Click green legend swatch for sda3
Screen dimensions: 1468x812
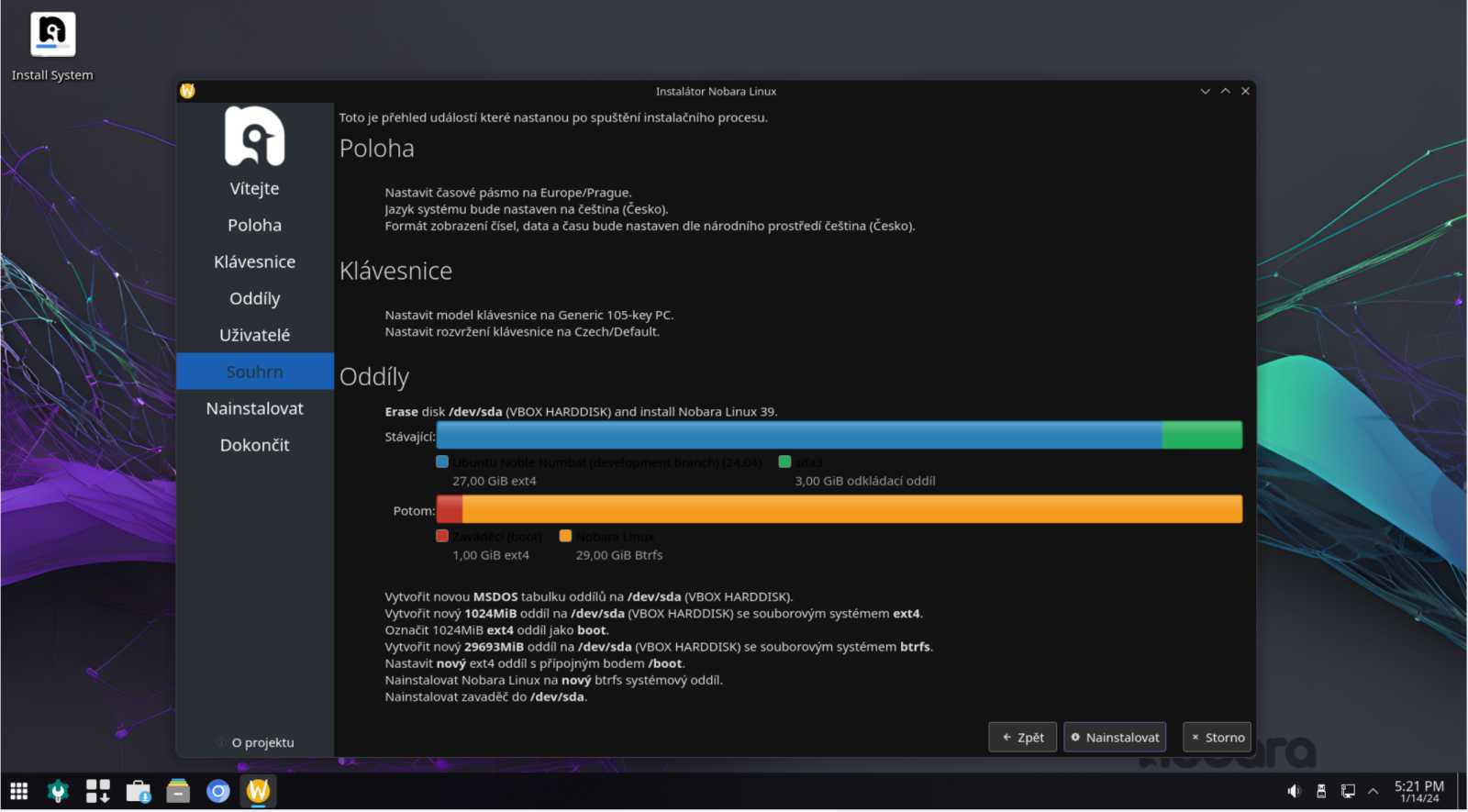784,462
